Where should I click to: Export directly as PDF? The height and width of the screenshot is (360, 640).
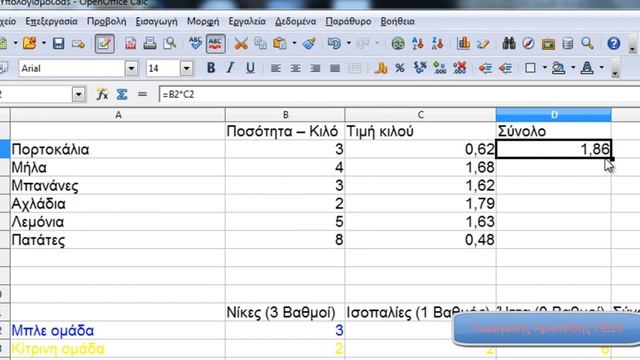pyautogui.click(x=130, y=43)
